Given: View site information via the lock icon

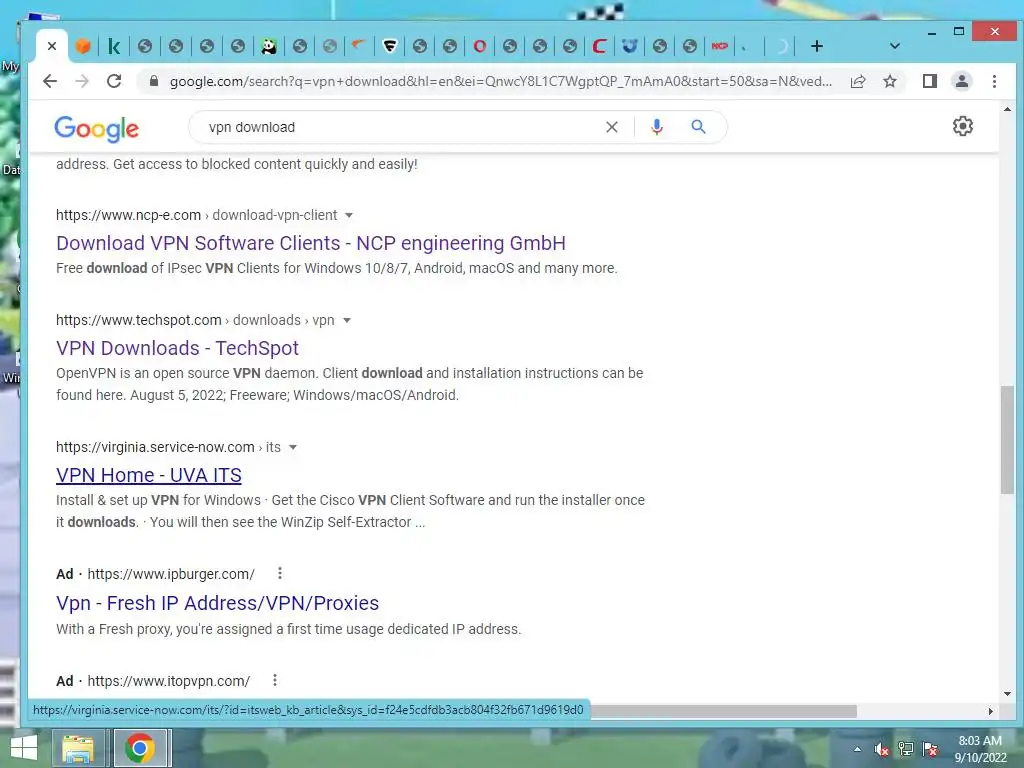Looking at the screenshot, I should 154,81.
